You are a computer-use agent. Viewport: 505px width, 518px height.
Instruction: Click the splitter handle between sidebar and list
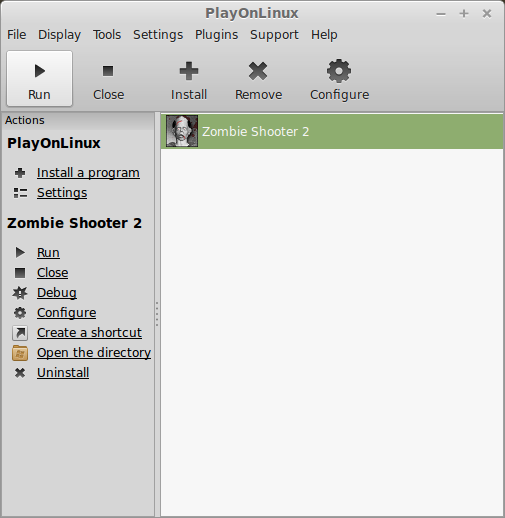(x=157, y=314)
